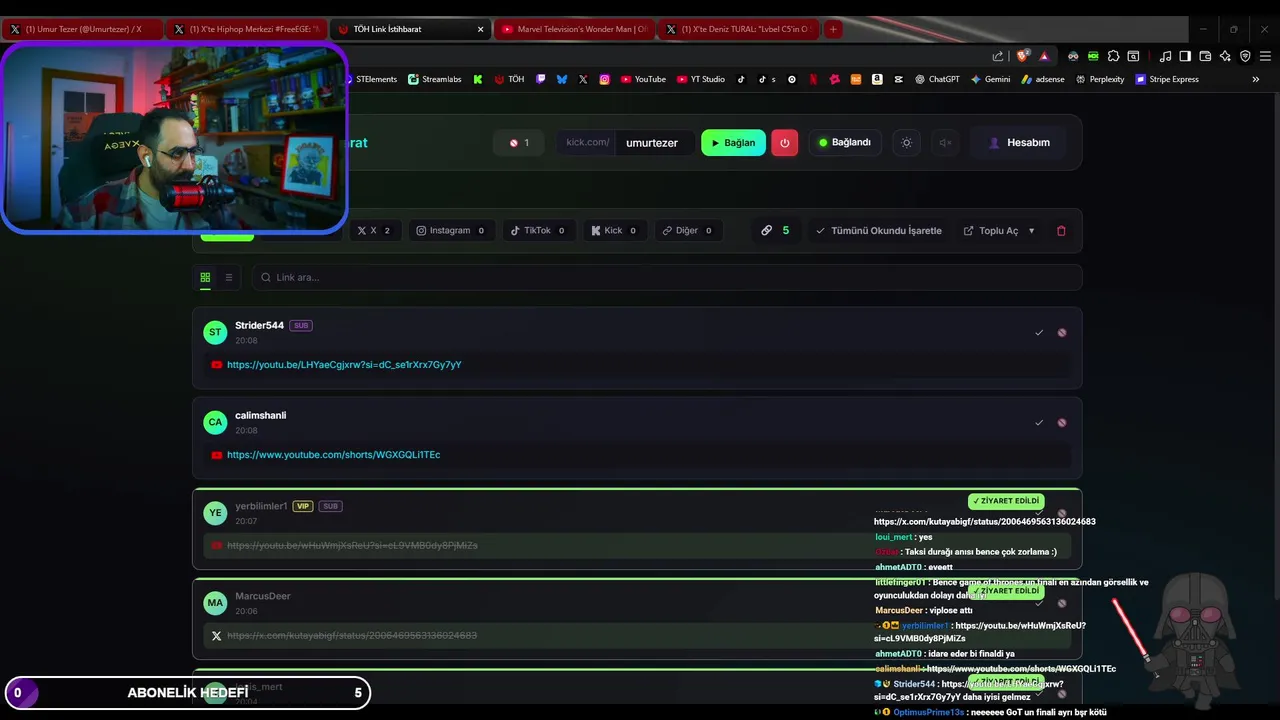
Task: Open MarcusDeer's visited x.com link
Action: coord(352,635)
